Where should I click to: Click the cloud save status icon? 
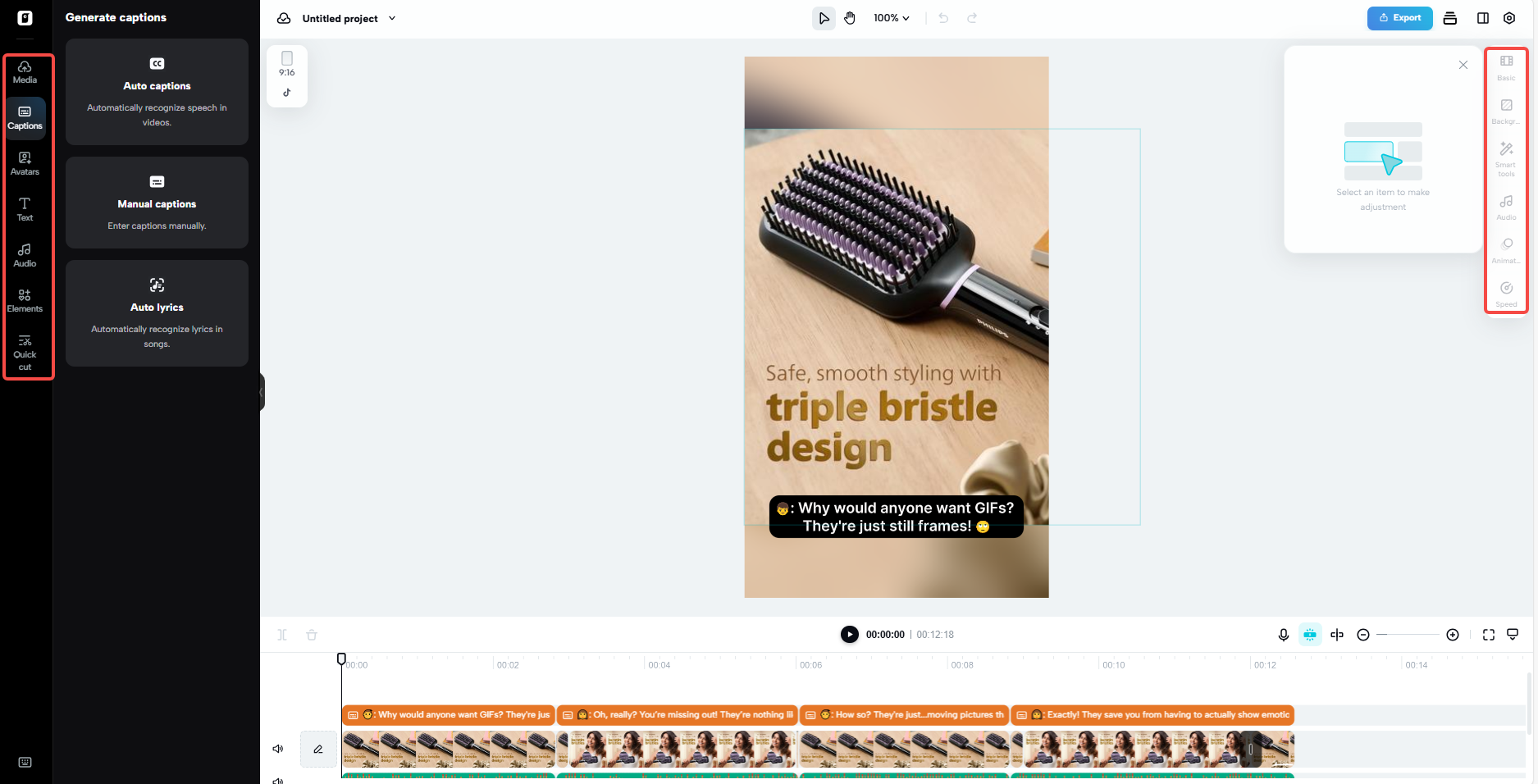(284, 18)
